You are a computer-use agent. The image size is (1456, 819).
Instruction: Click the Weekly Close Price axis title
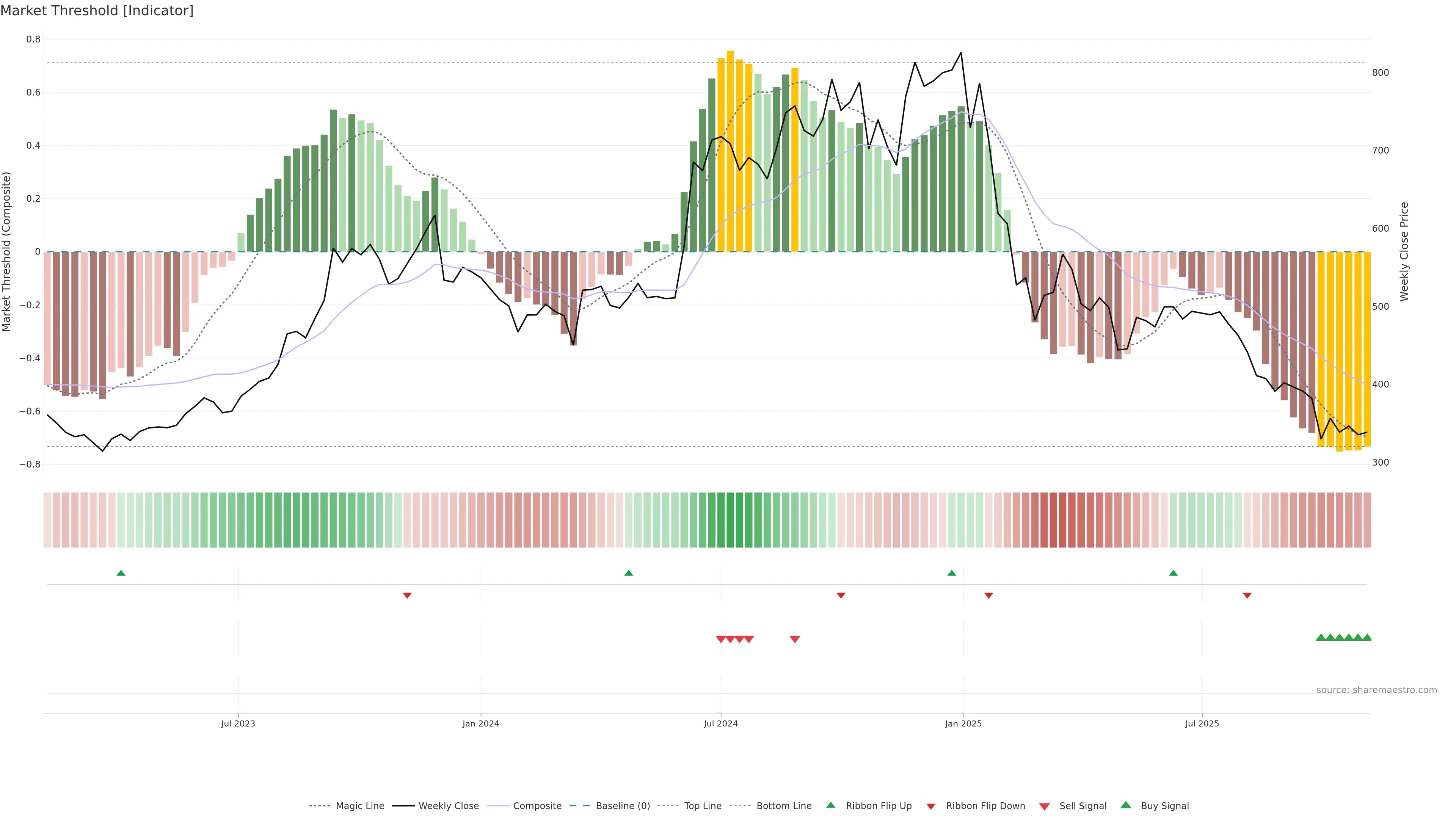1404,251
